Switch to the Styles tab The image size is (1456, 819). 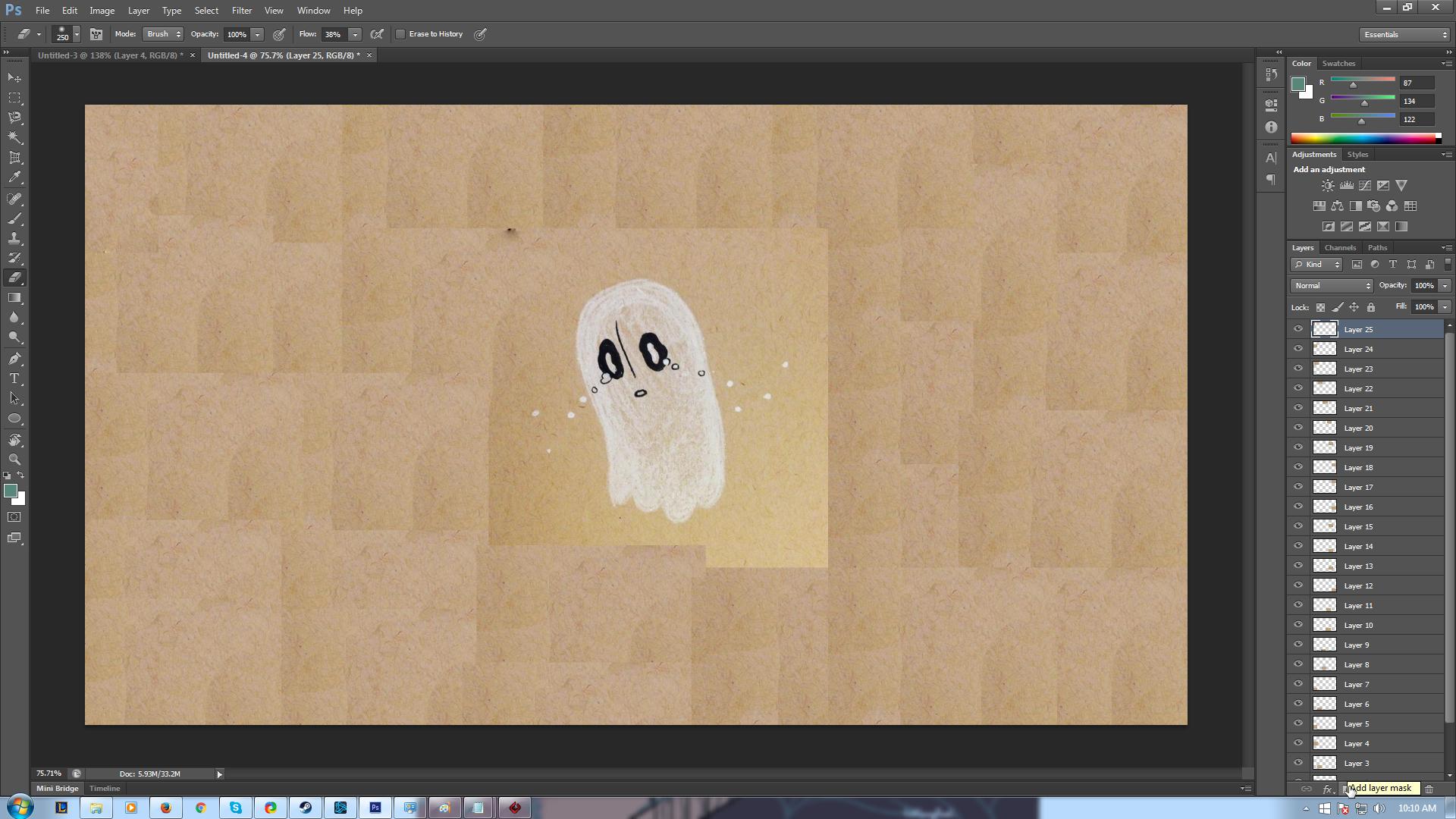[1357, 155]
